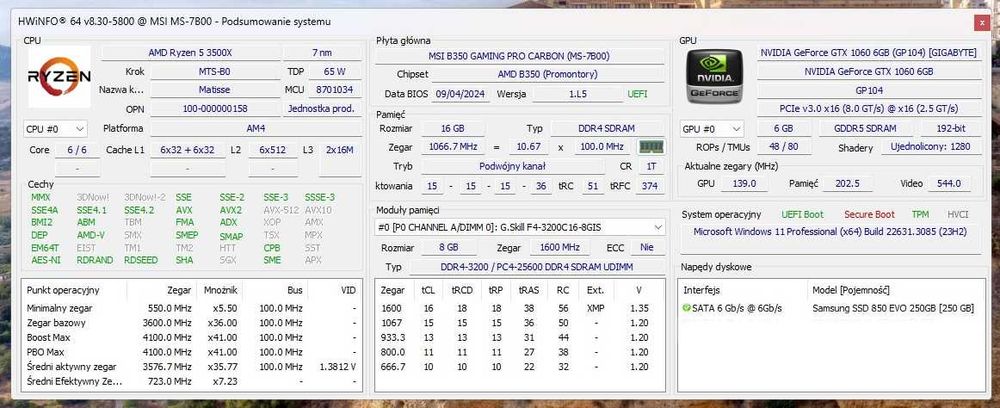The height and width of the screenshot is (408, 1000).
Task: Click the NVIDIA GeForce logo
Action: click(x=714, y=76)
